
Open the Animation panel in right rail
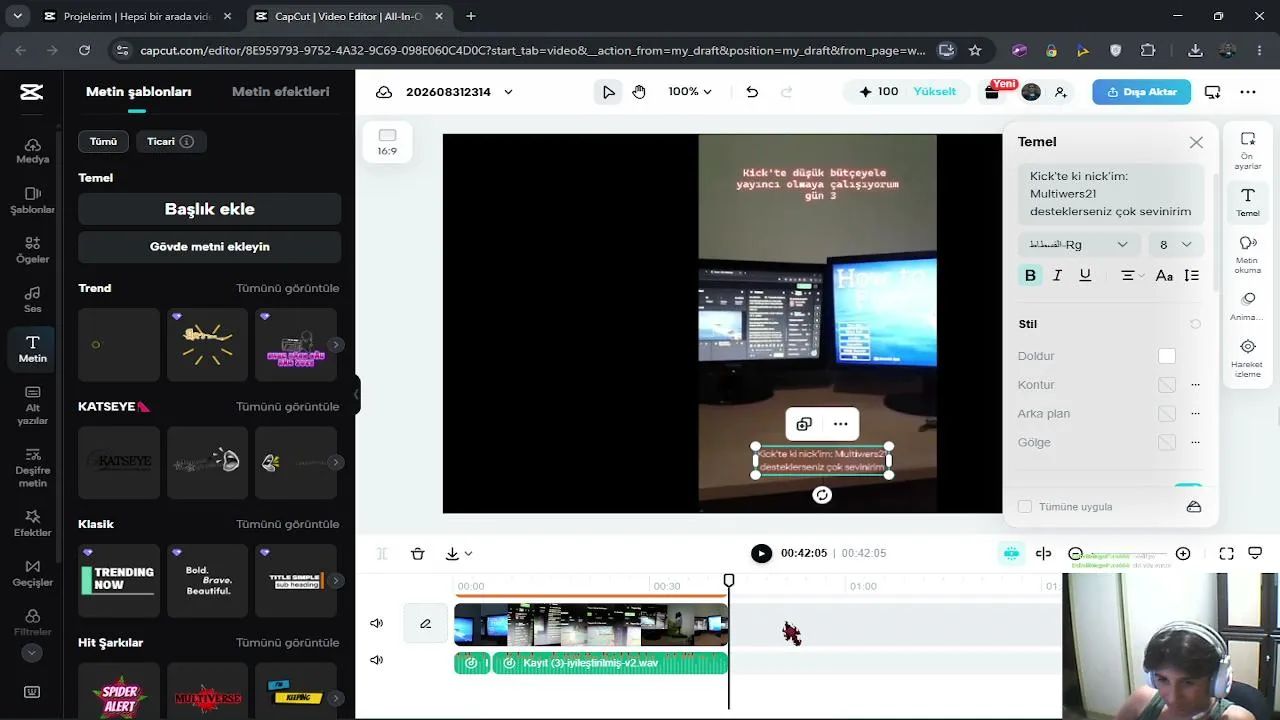pyautogui.click(x=1248, y=306)
